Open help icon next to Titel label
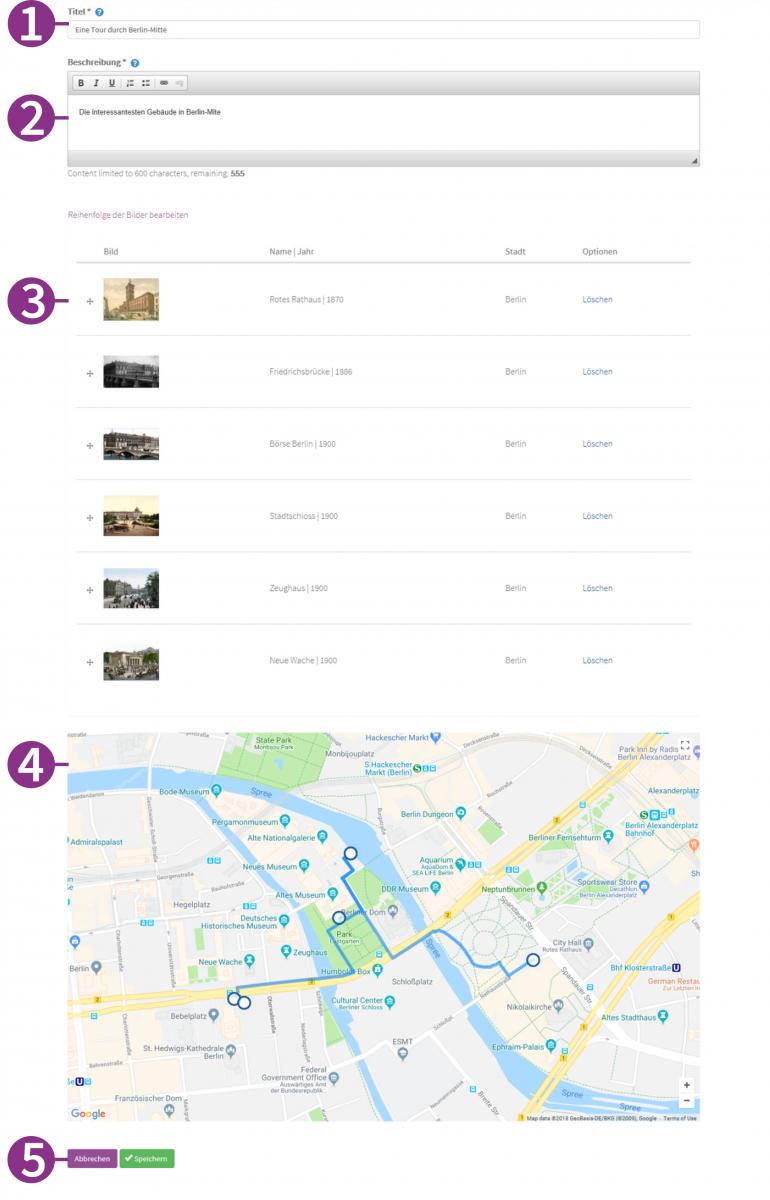This screenshot has width=770, height=1200. coord(100,12)
